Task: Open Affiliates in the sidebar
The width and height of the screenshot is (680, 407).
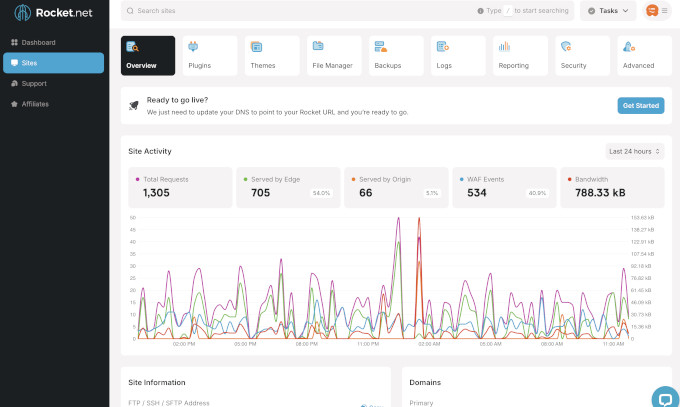Action: click(54, 104)
